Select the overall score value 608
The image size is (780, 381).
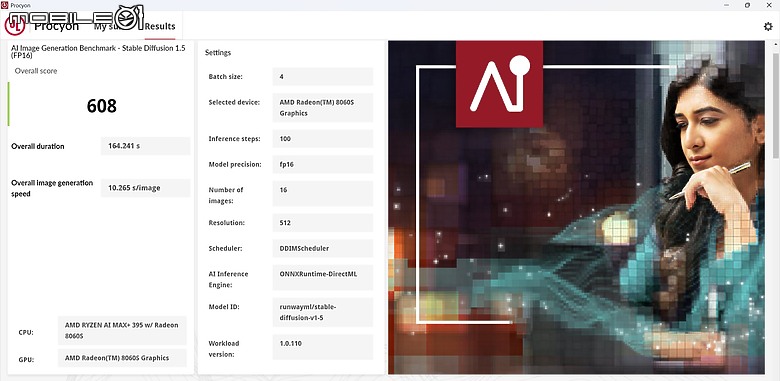tap(101, 105)
